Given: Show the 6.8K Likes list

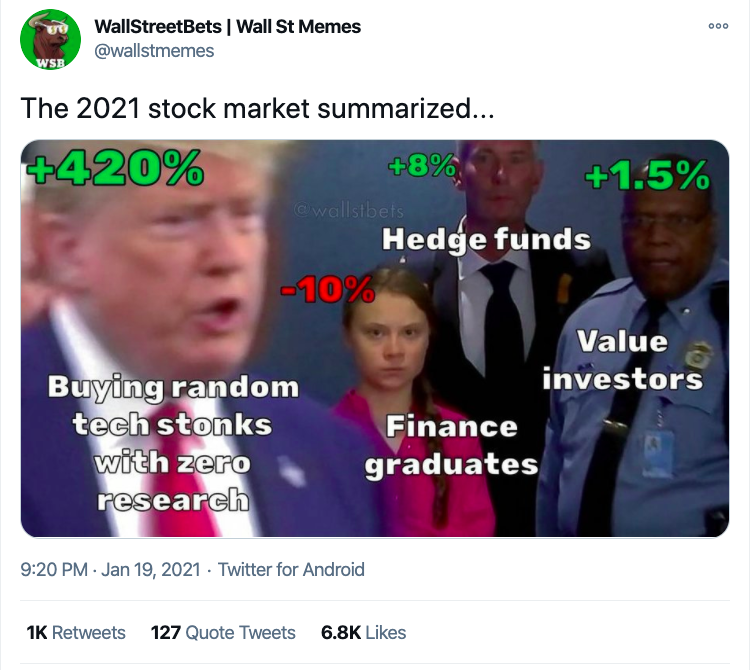Looking at the screenshot, I should point(364,632).
